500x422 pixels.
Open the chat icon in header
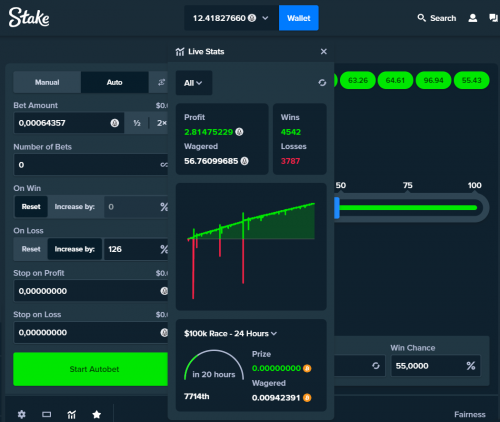tap(493, 18)
